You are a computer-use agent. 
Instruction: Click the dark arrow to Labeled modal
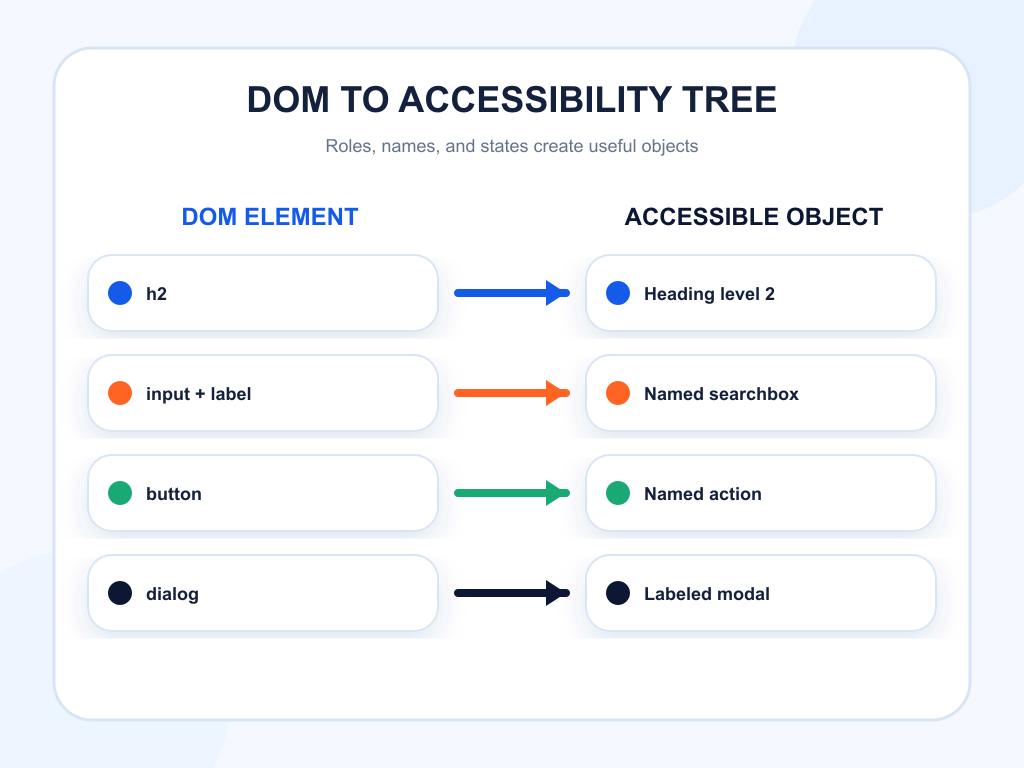point(512,593)
